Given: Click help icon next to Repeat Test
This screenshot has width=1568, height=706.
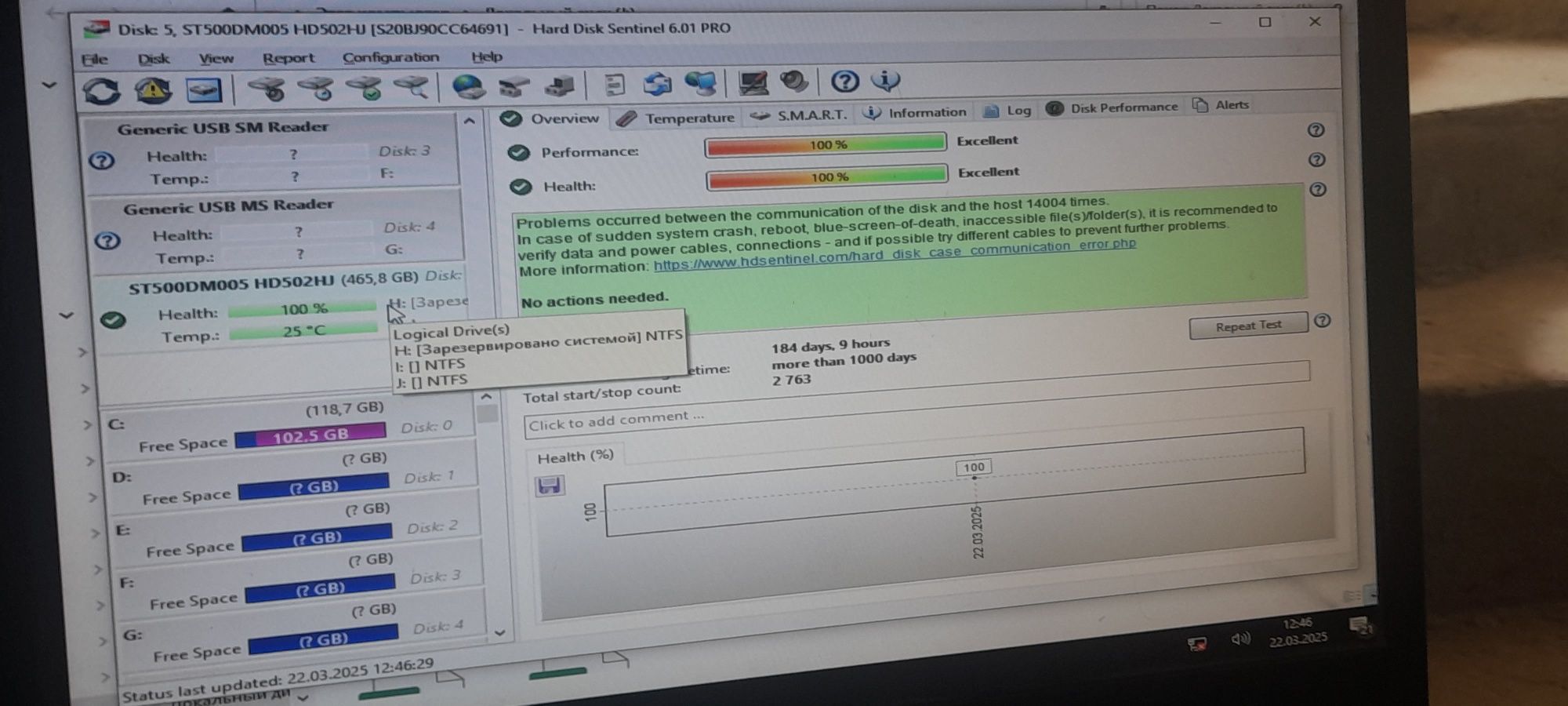Looking at the screenshot, I should tap(1322, 320).
